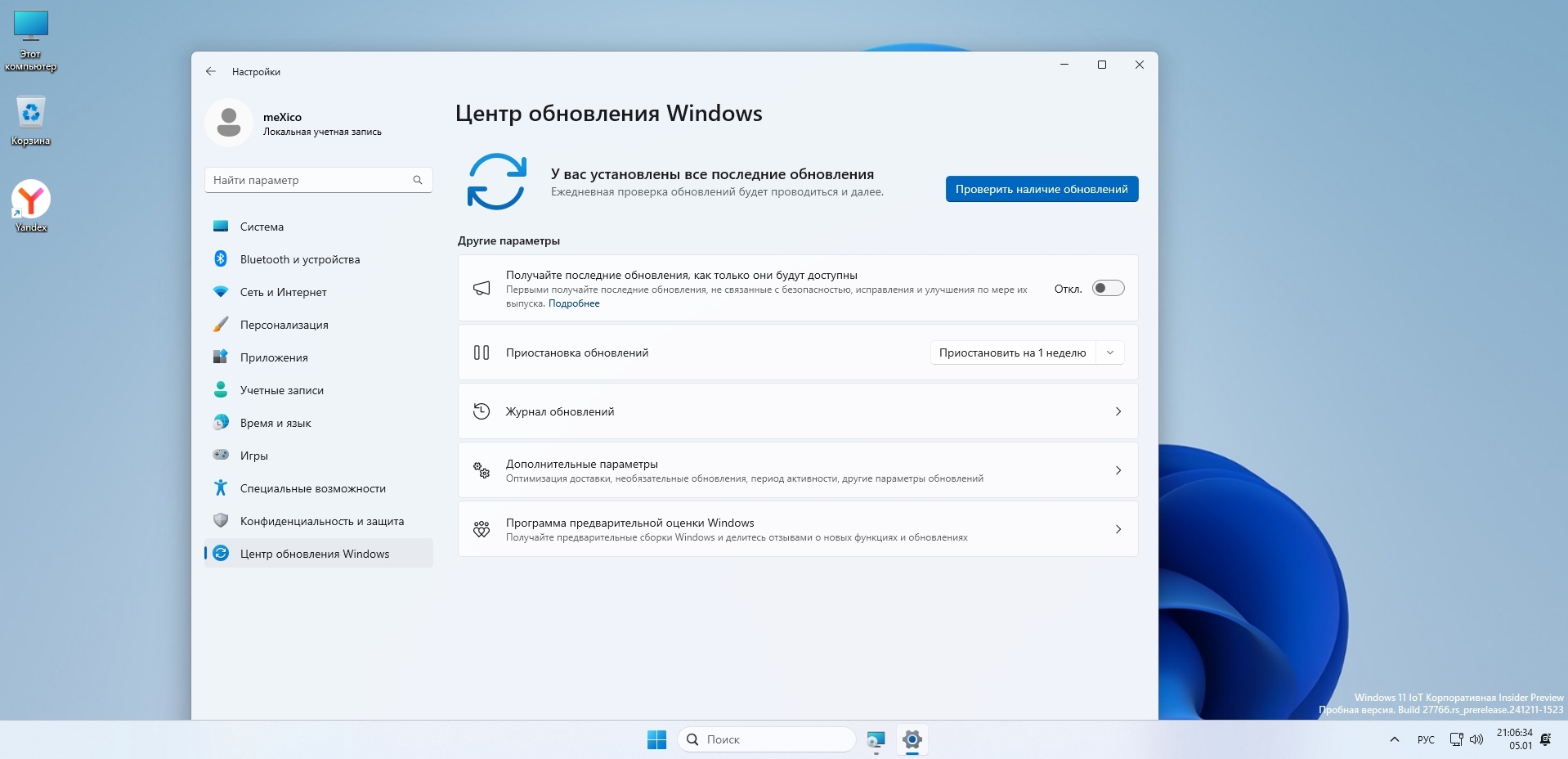Click the Подробнее link

pyautogui.click(x=574, y=303)
